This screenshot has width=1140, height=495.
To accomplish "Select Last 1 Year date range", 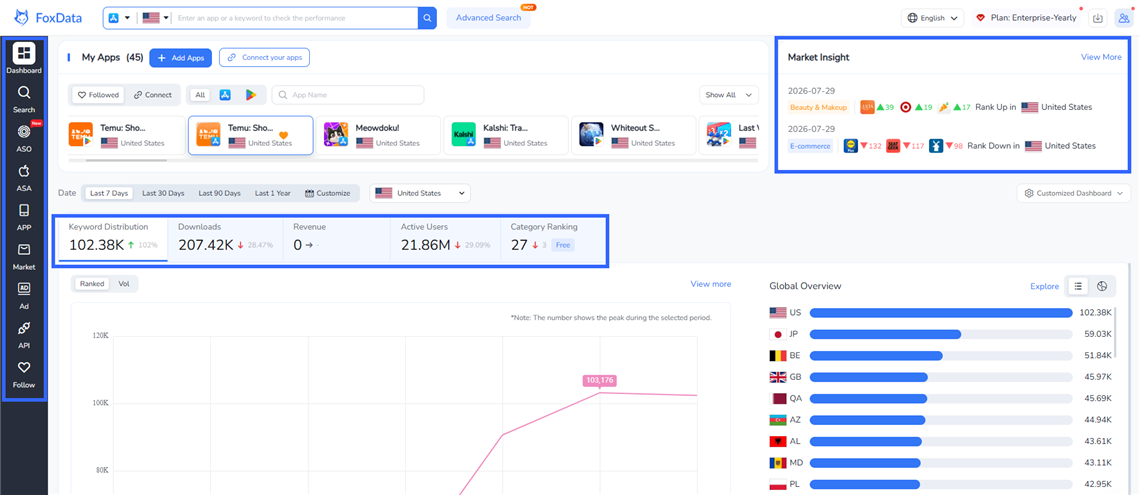I will tap(273, 193).
